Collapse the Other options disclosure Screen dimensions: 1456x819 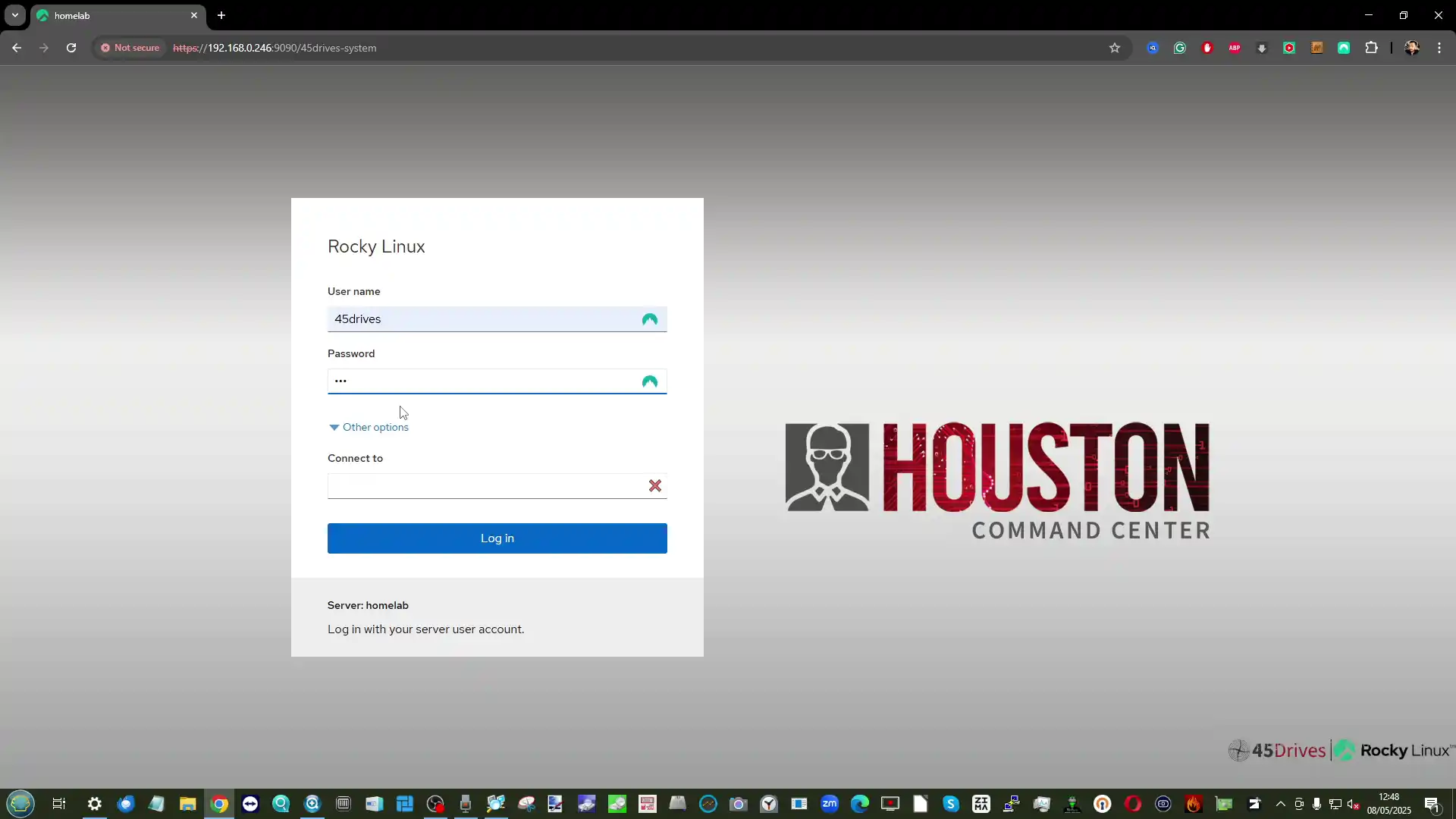[x=369, y=427]
